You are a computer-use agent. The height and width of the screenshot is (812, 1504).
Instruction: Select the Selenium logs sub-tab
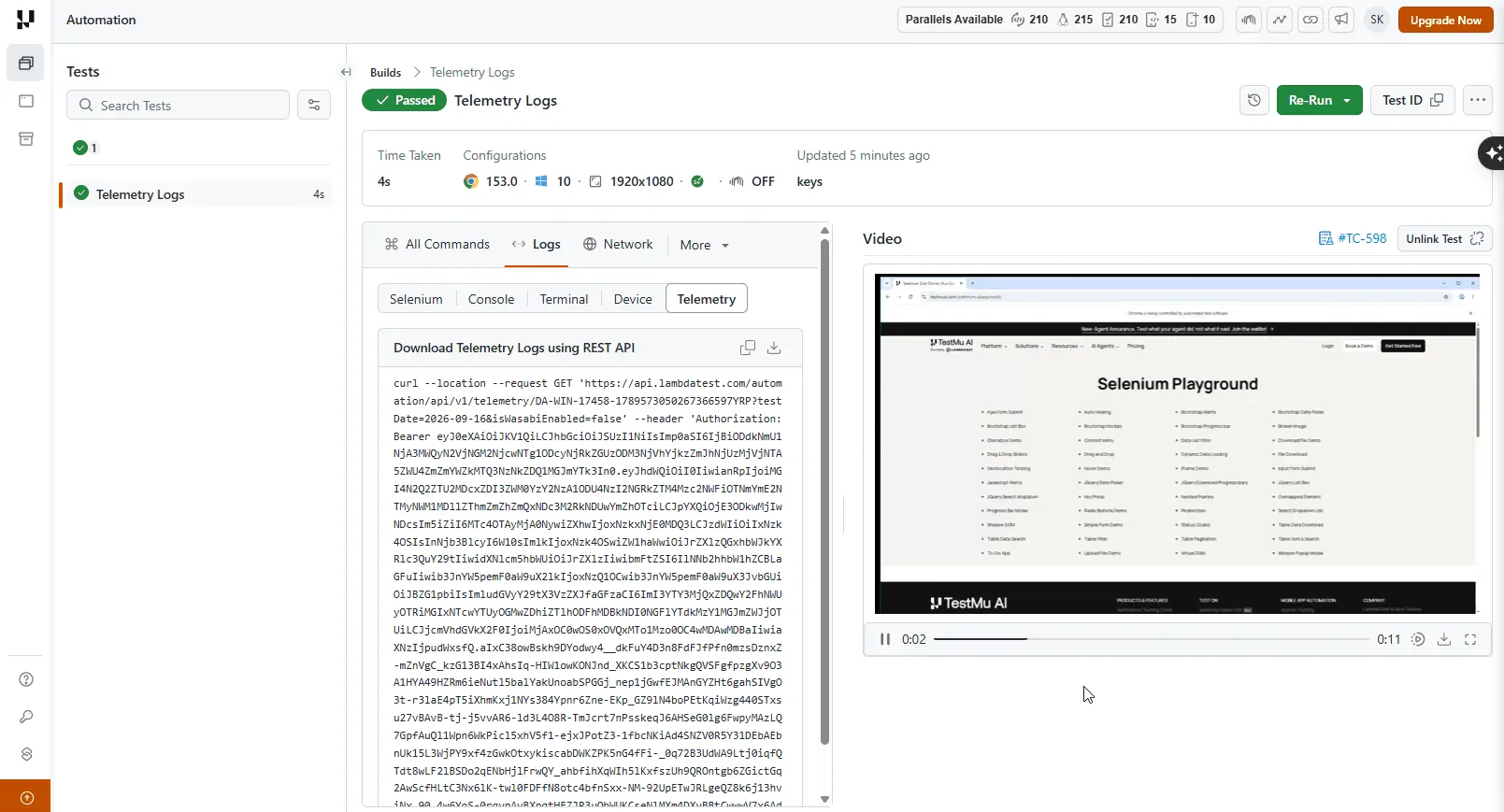pyautogui.click(x=416, y=299)
